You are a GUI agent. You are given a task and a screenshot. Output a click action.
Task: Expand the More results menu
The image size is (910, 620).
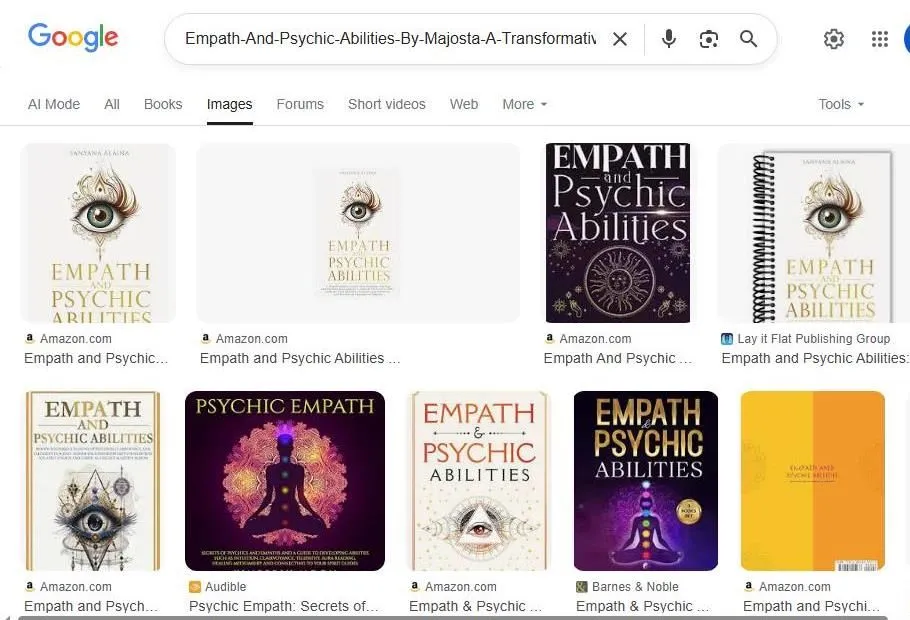pos(523,104)
